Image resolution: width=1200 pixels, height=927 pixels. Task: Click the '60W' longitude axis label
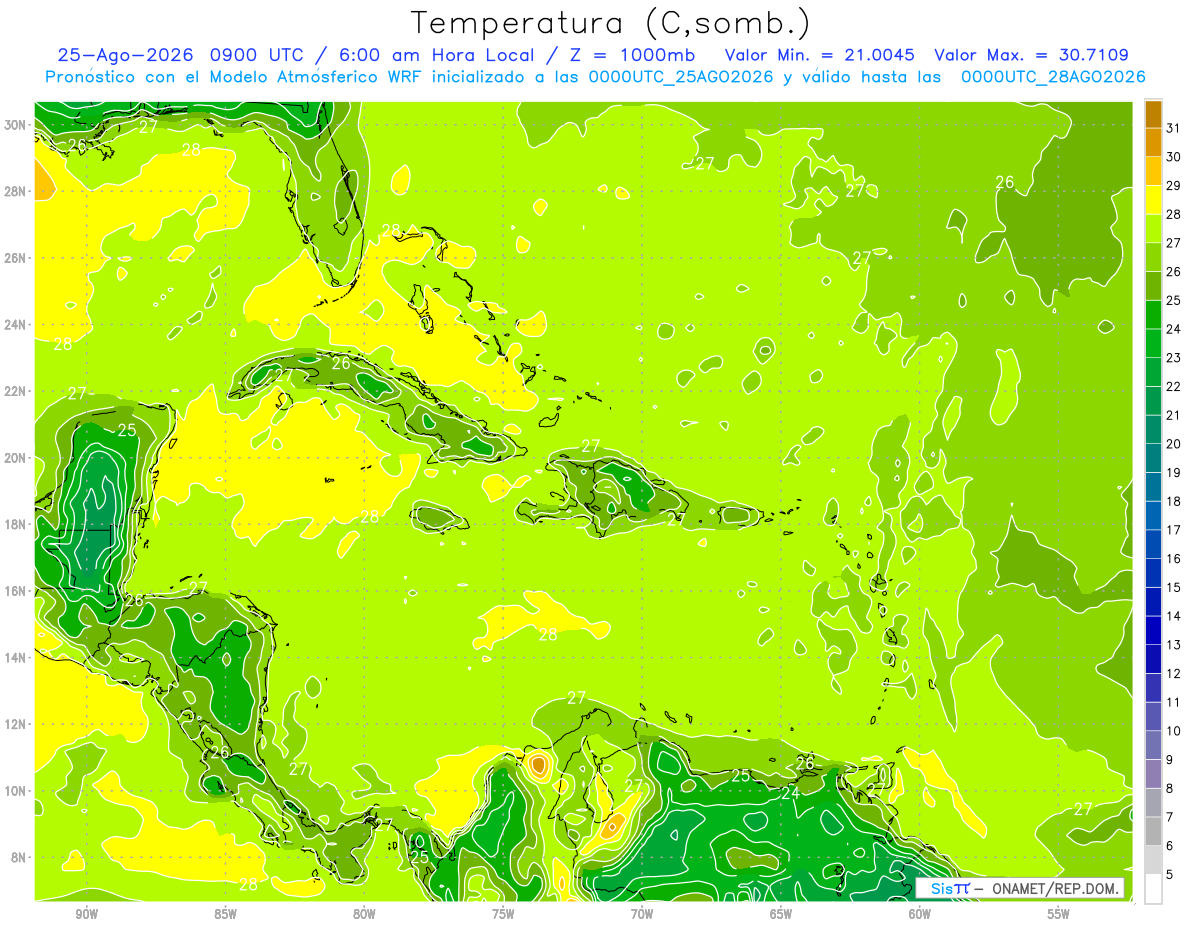click(x=920, y=914)
